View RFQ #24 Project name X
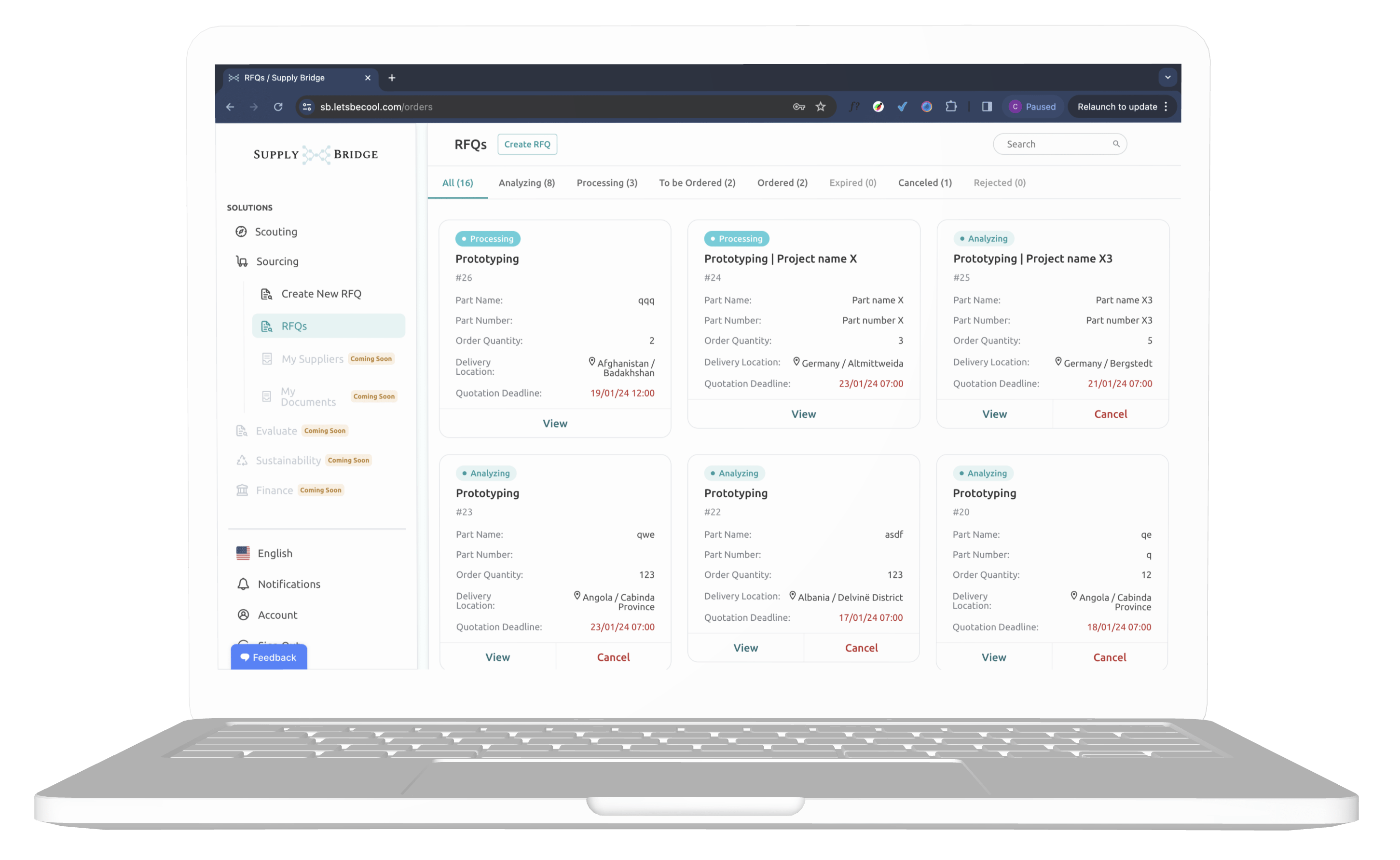1400x860 pixels. click(803, 414)
